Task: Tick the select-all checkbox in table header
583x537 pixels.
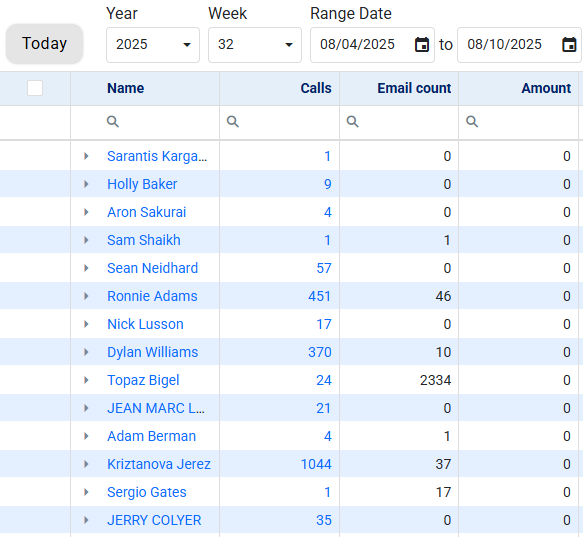Action: point(35,88)
